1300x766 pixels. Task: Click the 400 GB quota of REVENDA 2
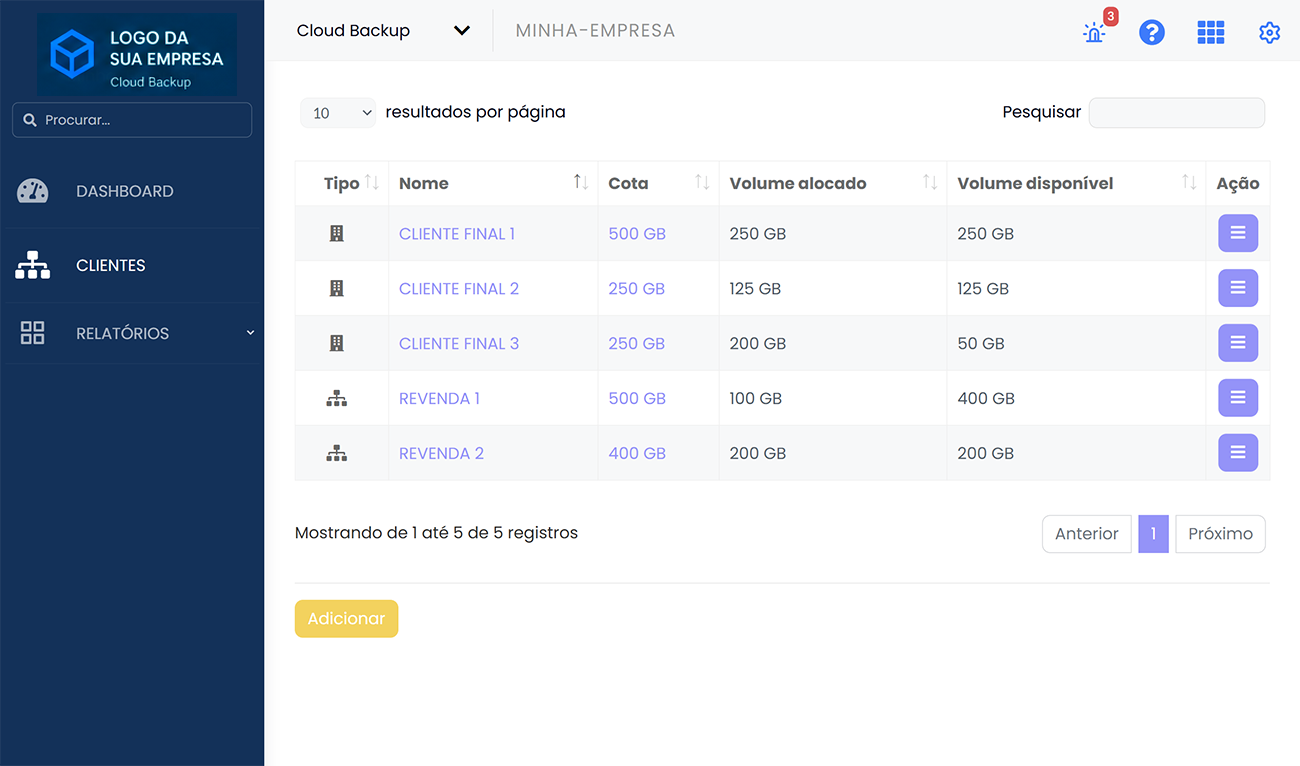(637, 454)
